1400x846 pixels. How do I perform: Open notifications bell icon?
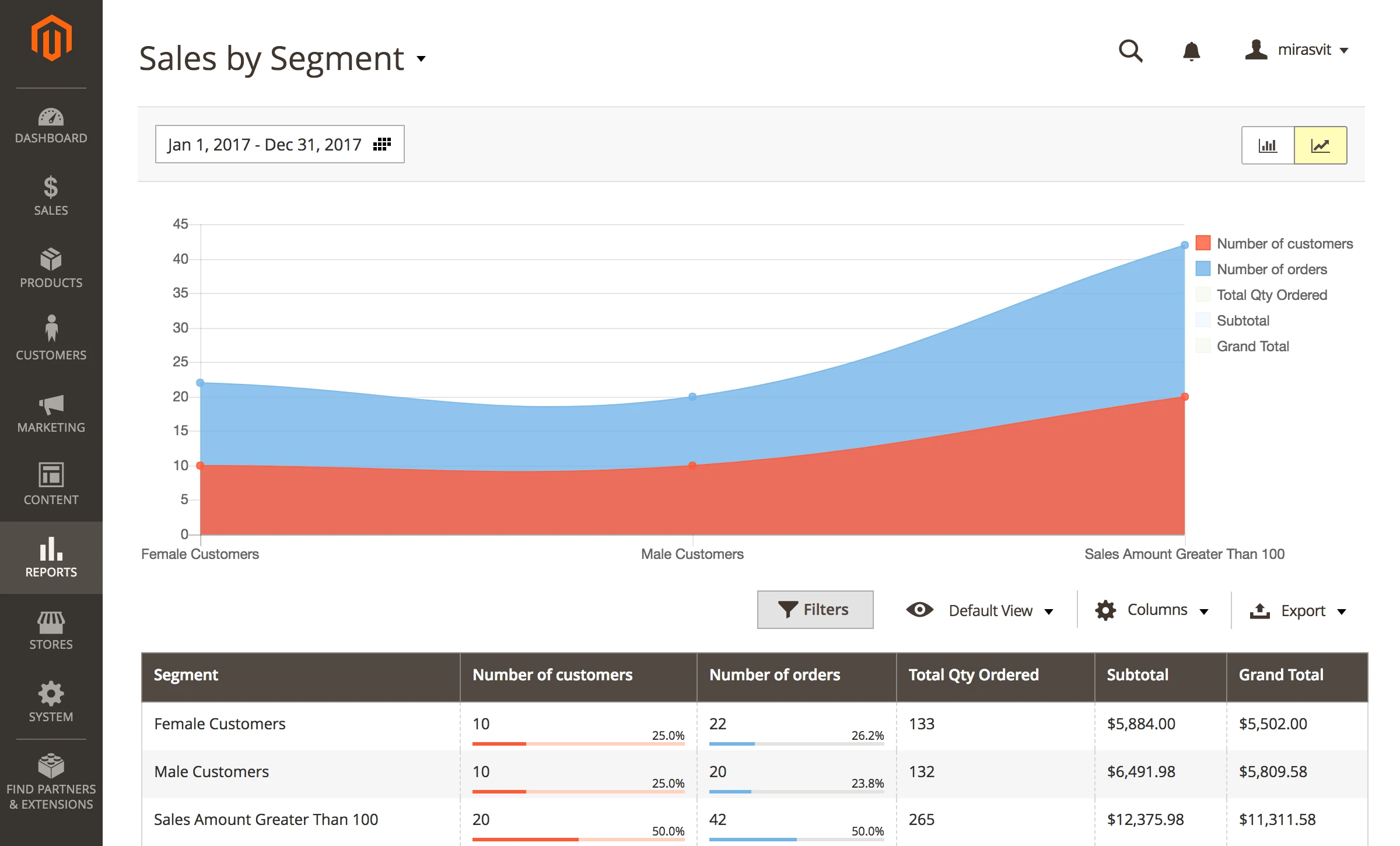pyautogui.click(x=1191, y=51)
